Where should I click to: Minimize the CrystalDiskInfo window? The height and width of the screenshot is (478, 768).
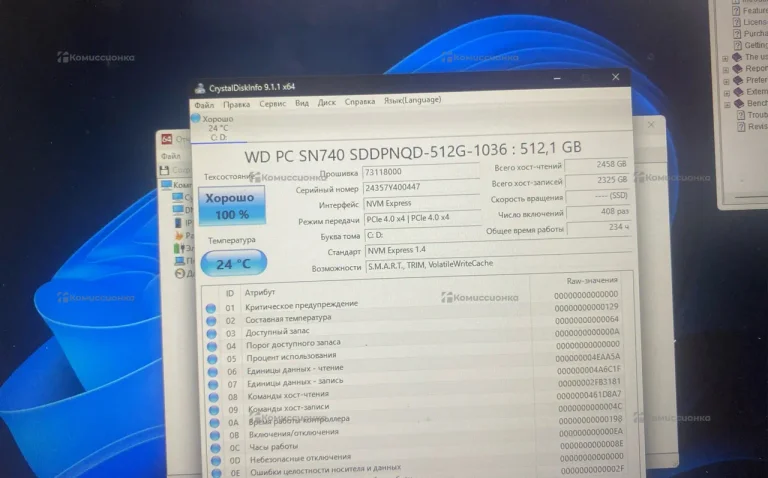(557, 78)
